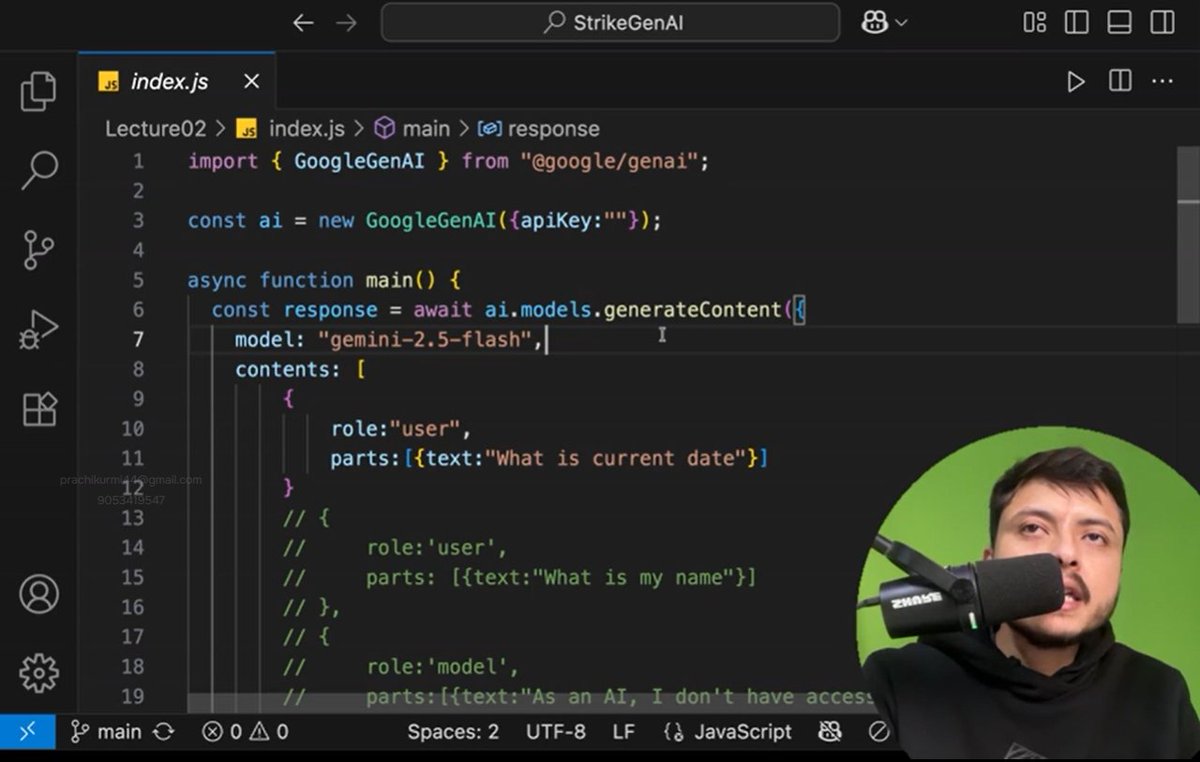Open the Accounts menu icon
This screenshot has height=762, width=1200.
39,595
